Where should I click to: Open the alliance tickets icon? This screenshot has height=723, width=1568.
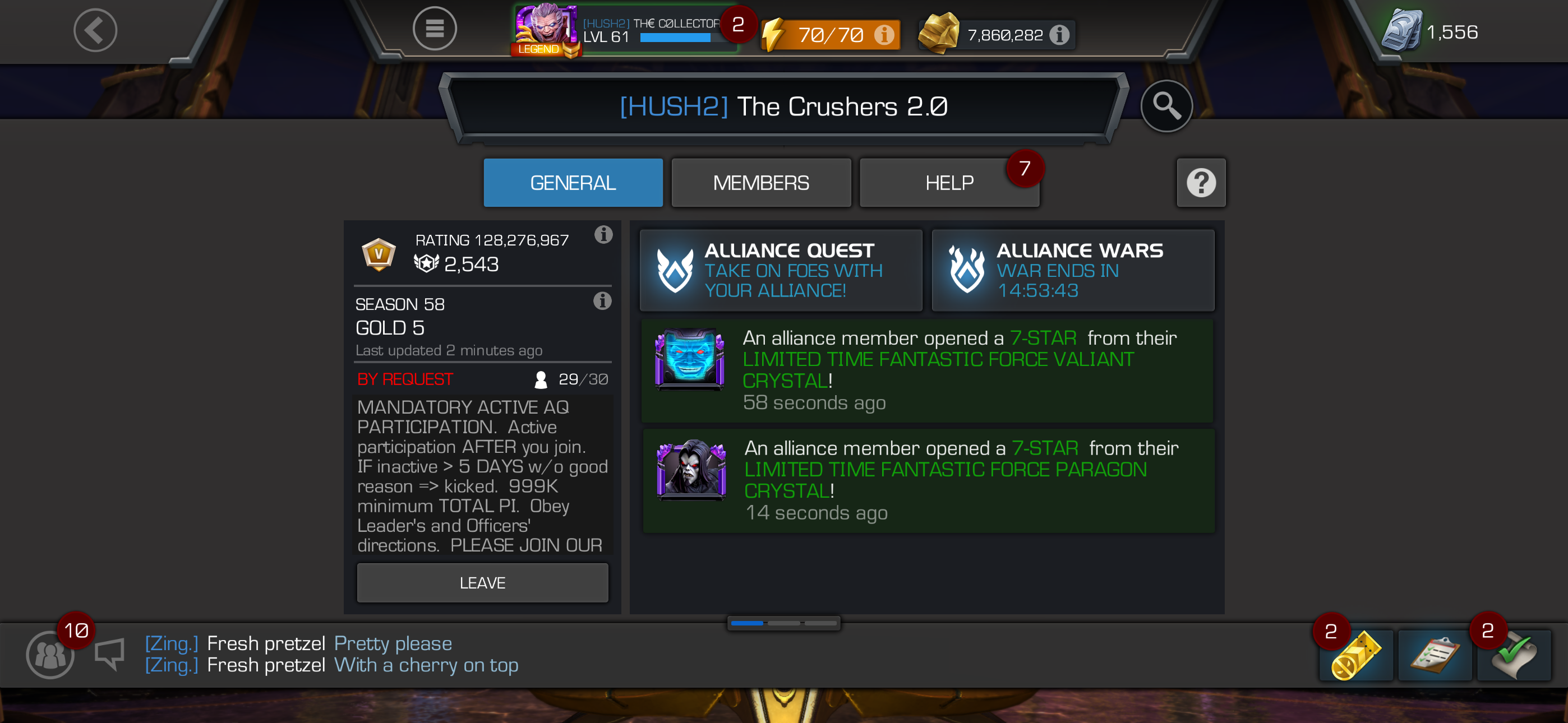coord(1355,655)
